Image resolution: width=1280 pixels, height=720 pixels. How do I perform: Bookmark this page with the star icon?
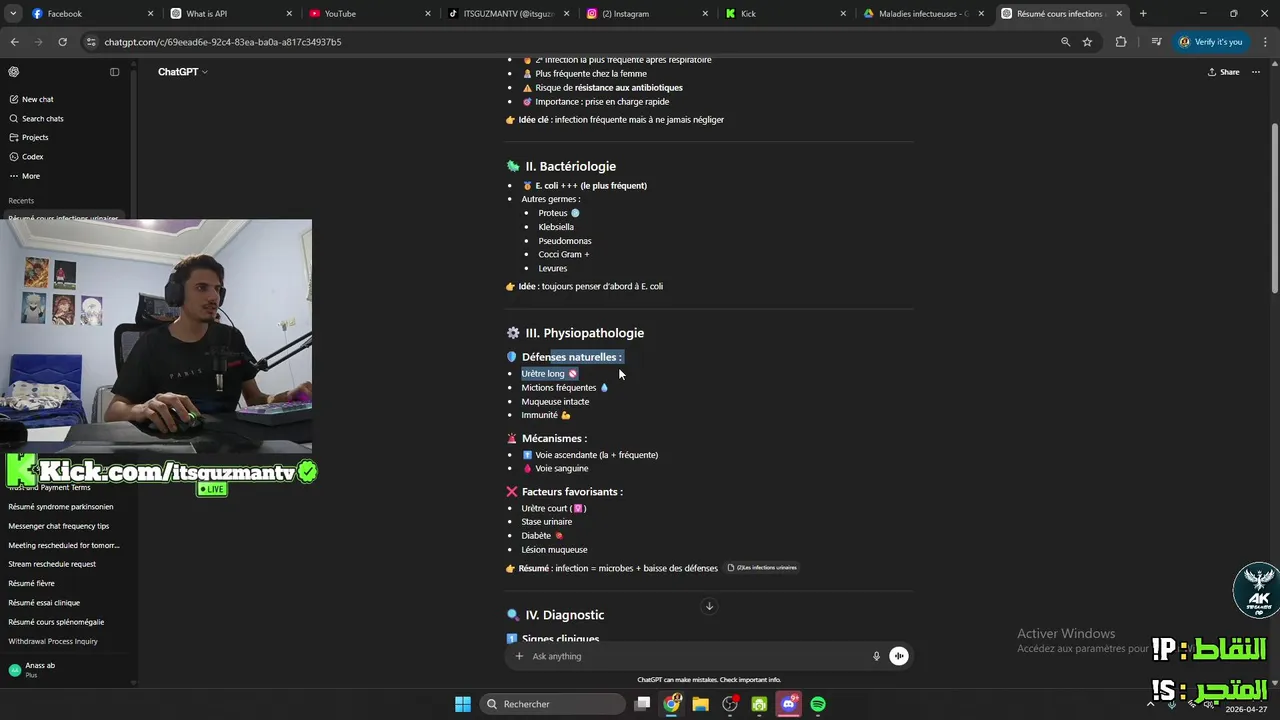tap(1087, 42)
